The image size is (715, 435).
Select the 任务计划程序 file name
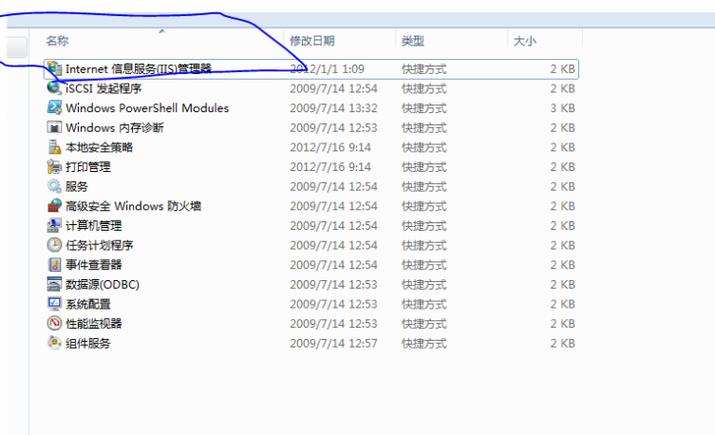(x=99, y=245)
